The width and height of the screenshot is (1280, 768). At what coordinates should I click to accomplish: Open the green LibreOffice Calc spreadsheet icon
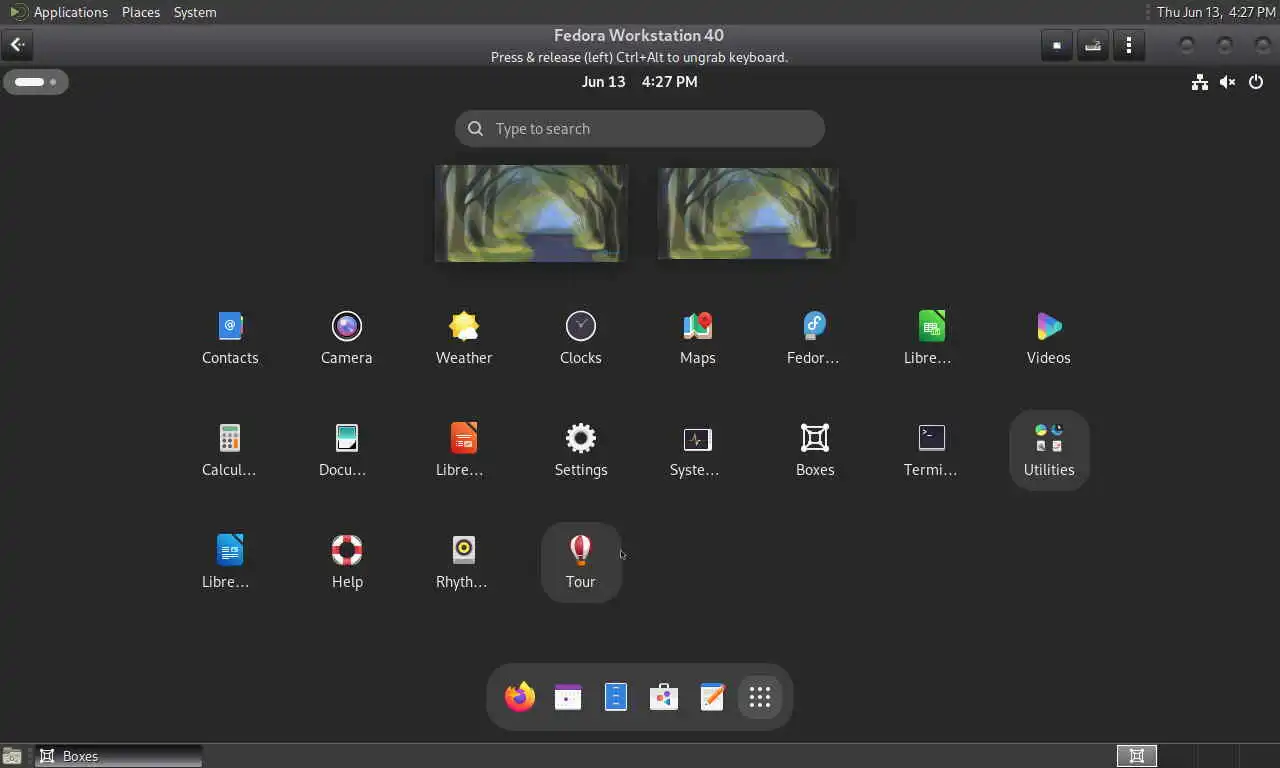[x=932, y=337]
